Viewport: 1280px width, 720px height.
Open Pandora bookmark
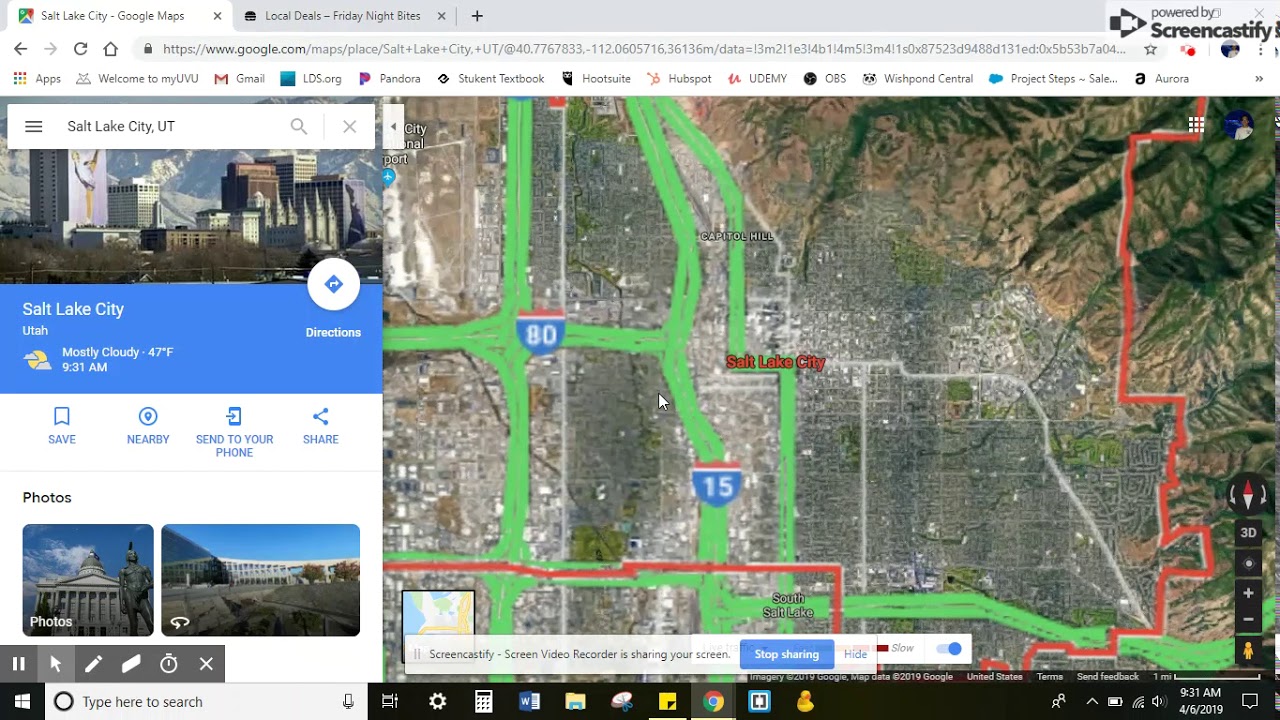[389, 79]
